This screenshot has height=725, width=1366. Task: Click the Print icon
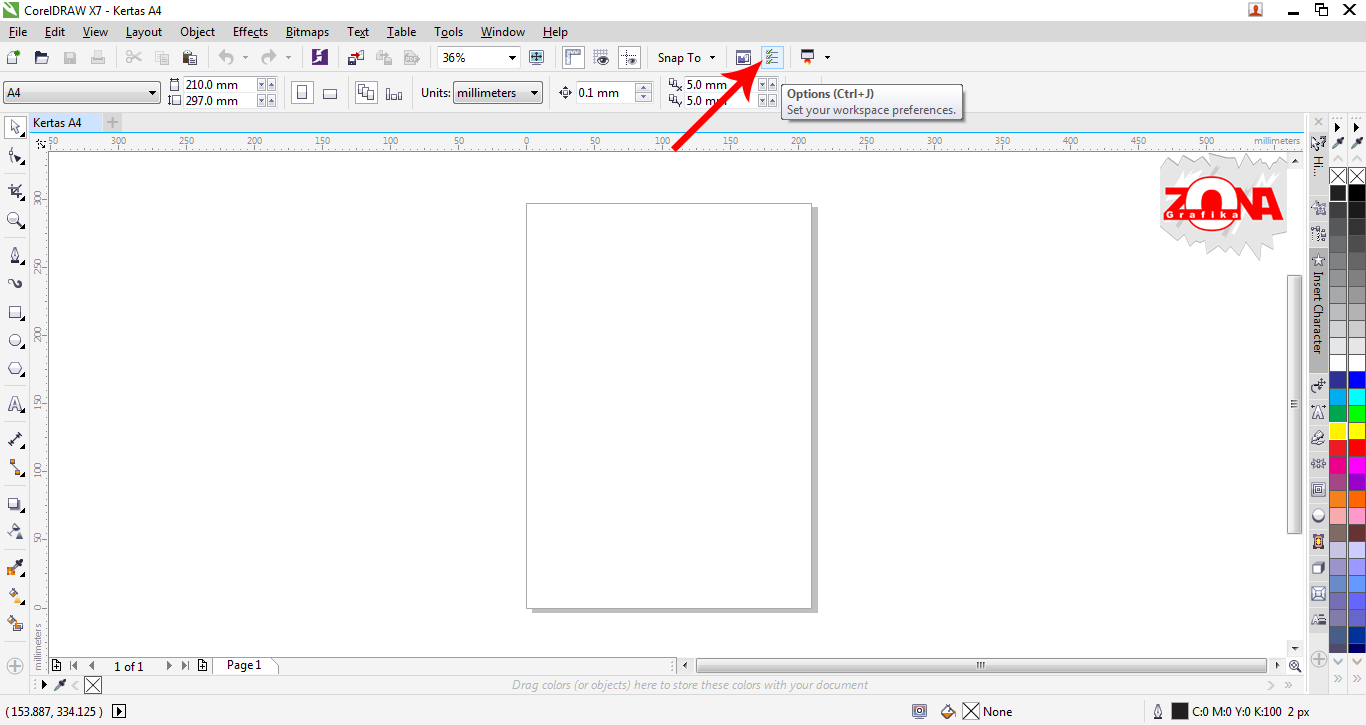(98, 58)
